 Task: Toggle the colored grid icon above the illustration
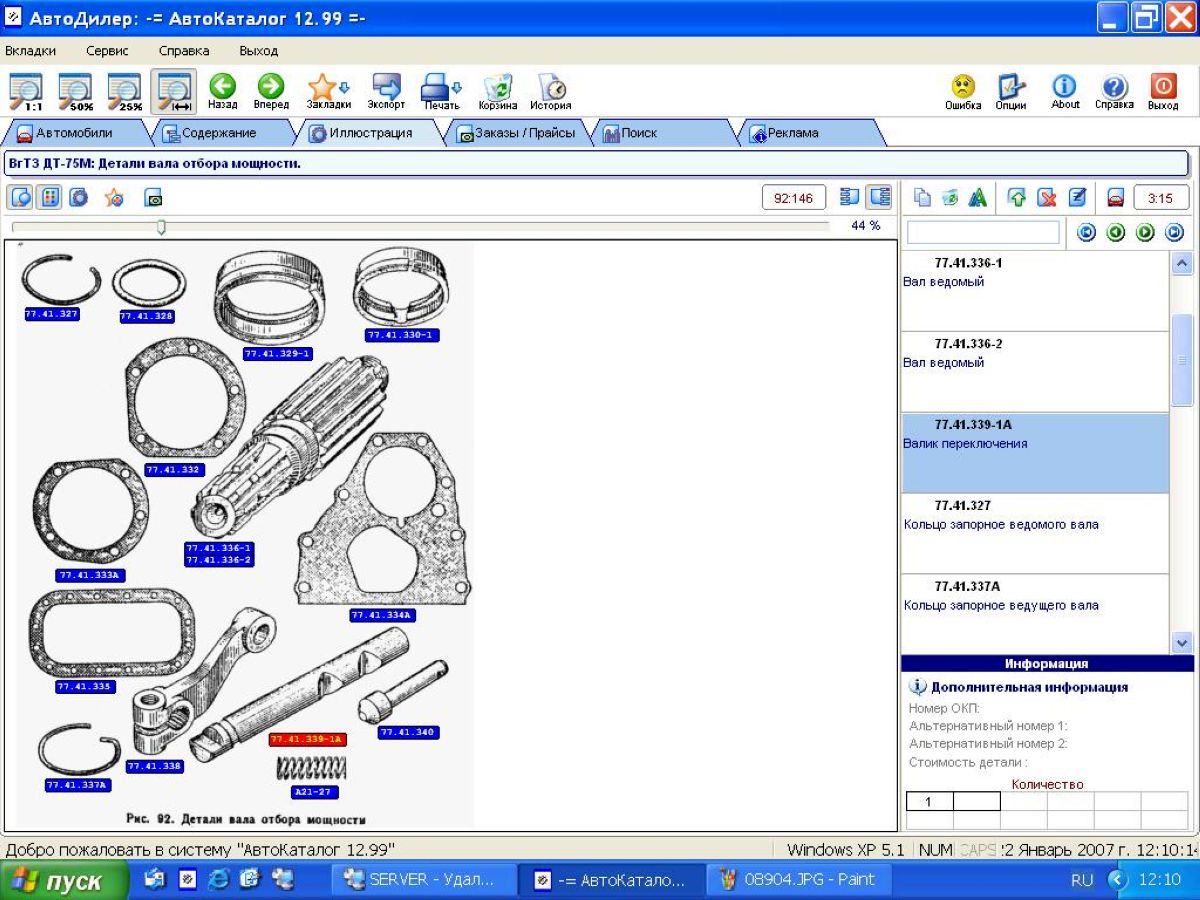click(x=49, y=197)
